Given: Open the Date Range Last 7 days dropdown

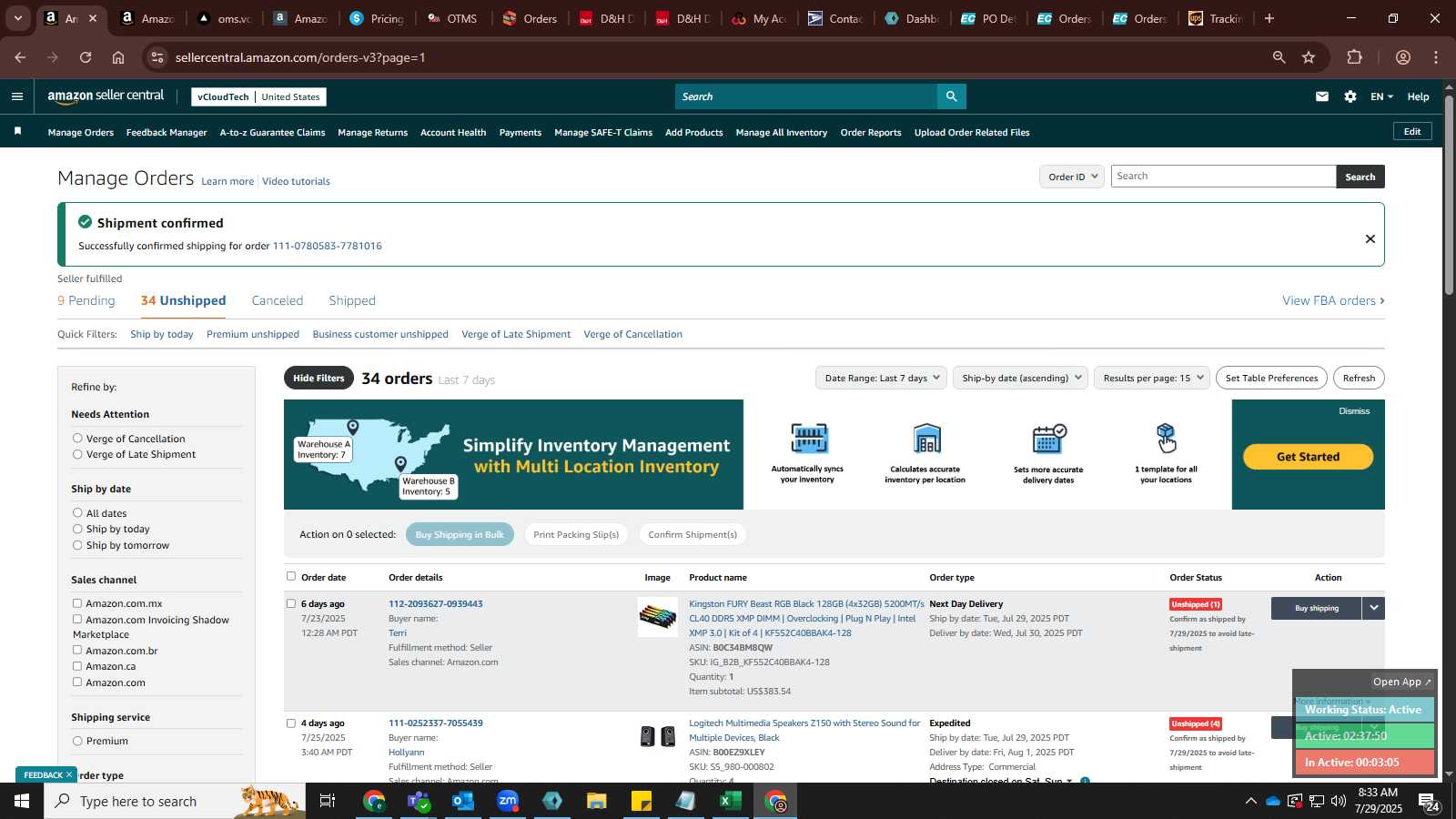Looking at the screenshot, I should pos(881,378).
